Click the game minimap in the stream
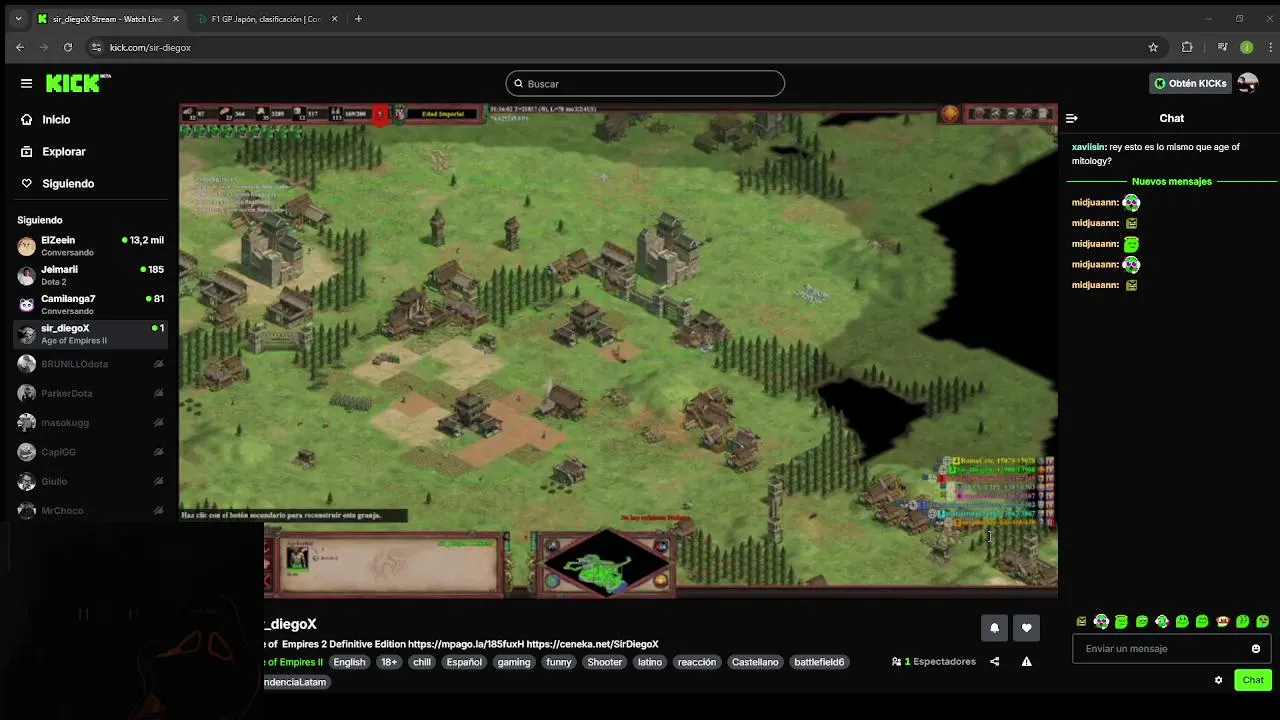Viewport: 1280px width, 720px height. 607,565
